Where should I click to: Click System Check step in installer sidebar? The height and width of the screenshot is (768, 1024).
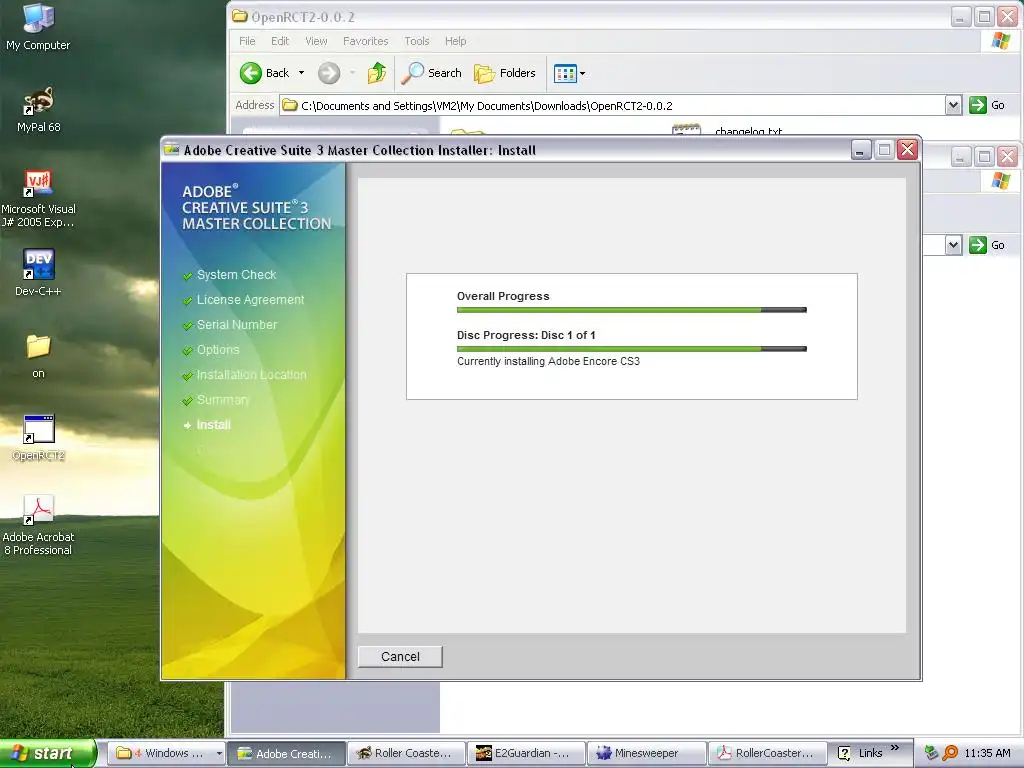236,275
